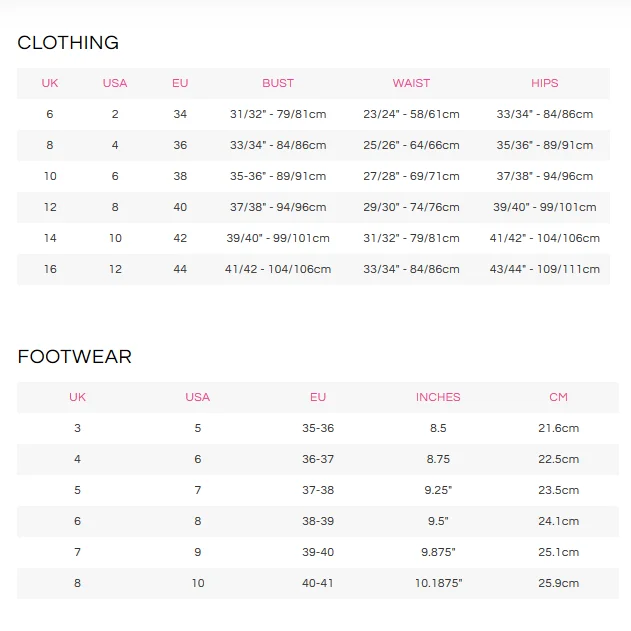631x631 pixels.
Task: Click hips value 37/38" - 94/96cm
Action: [x=545, y=176]
